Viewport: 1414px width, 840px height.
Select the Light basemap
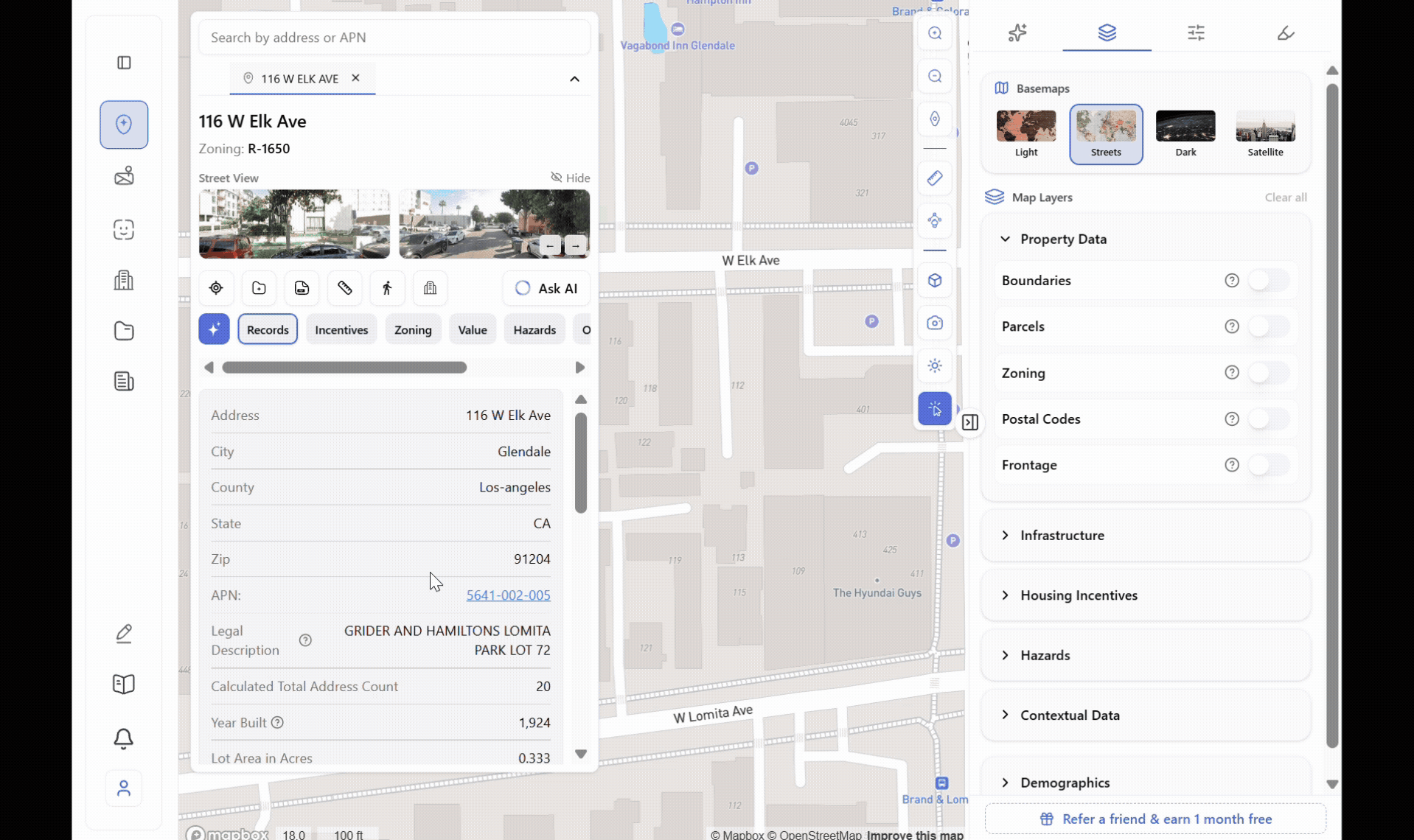tap(1026, 134)
